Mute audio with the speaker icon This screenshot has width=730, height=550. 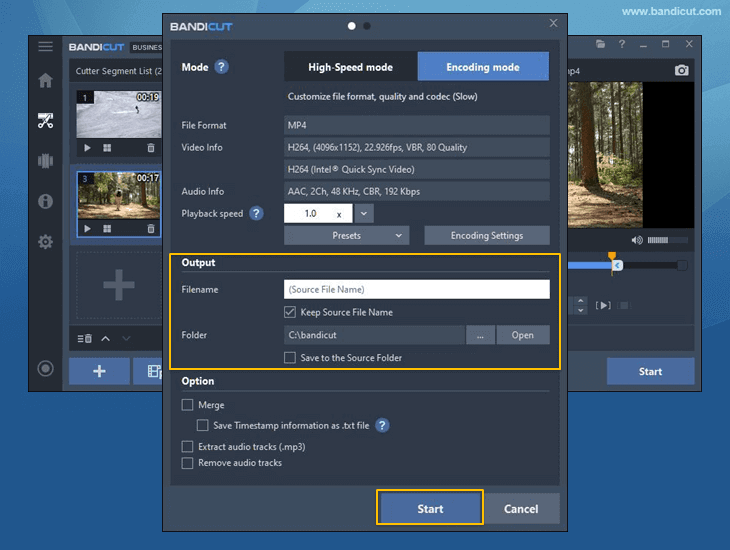[636, 240]
